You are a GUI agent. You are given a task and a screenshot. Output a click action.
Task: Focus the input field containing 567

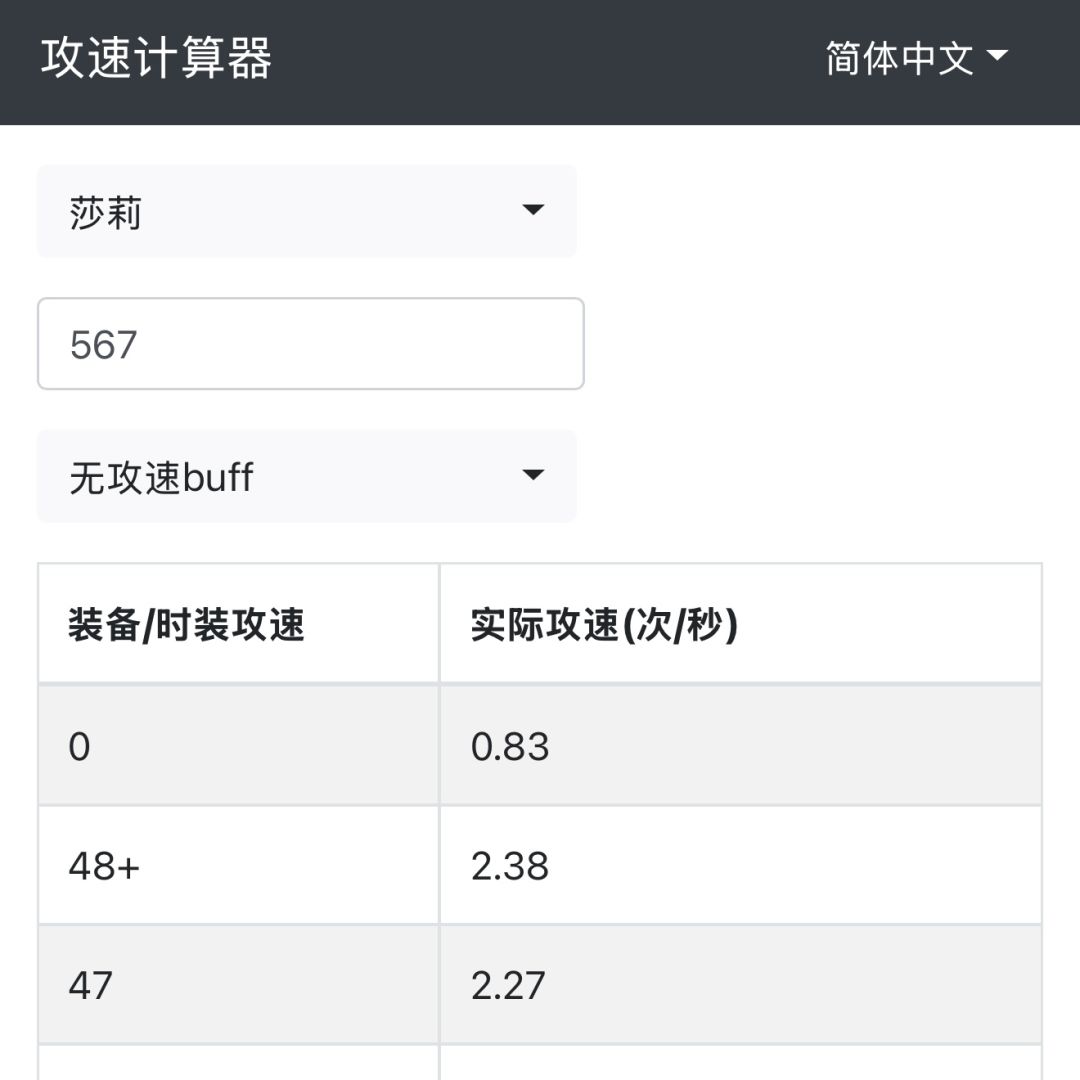[310, 344]
